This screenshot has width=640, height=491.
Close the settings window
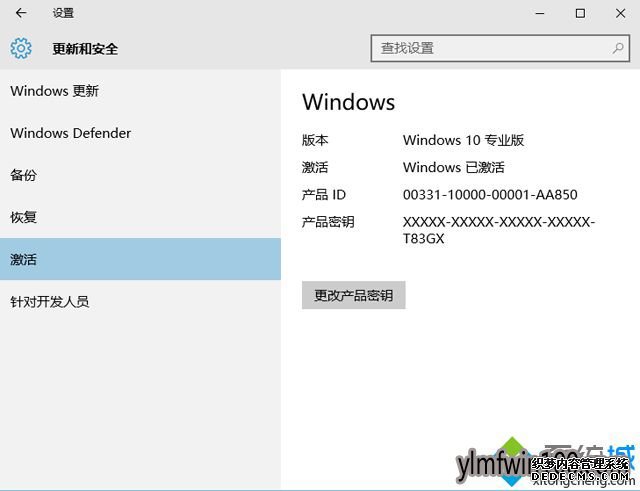tap(620, 13)
